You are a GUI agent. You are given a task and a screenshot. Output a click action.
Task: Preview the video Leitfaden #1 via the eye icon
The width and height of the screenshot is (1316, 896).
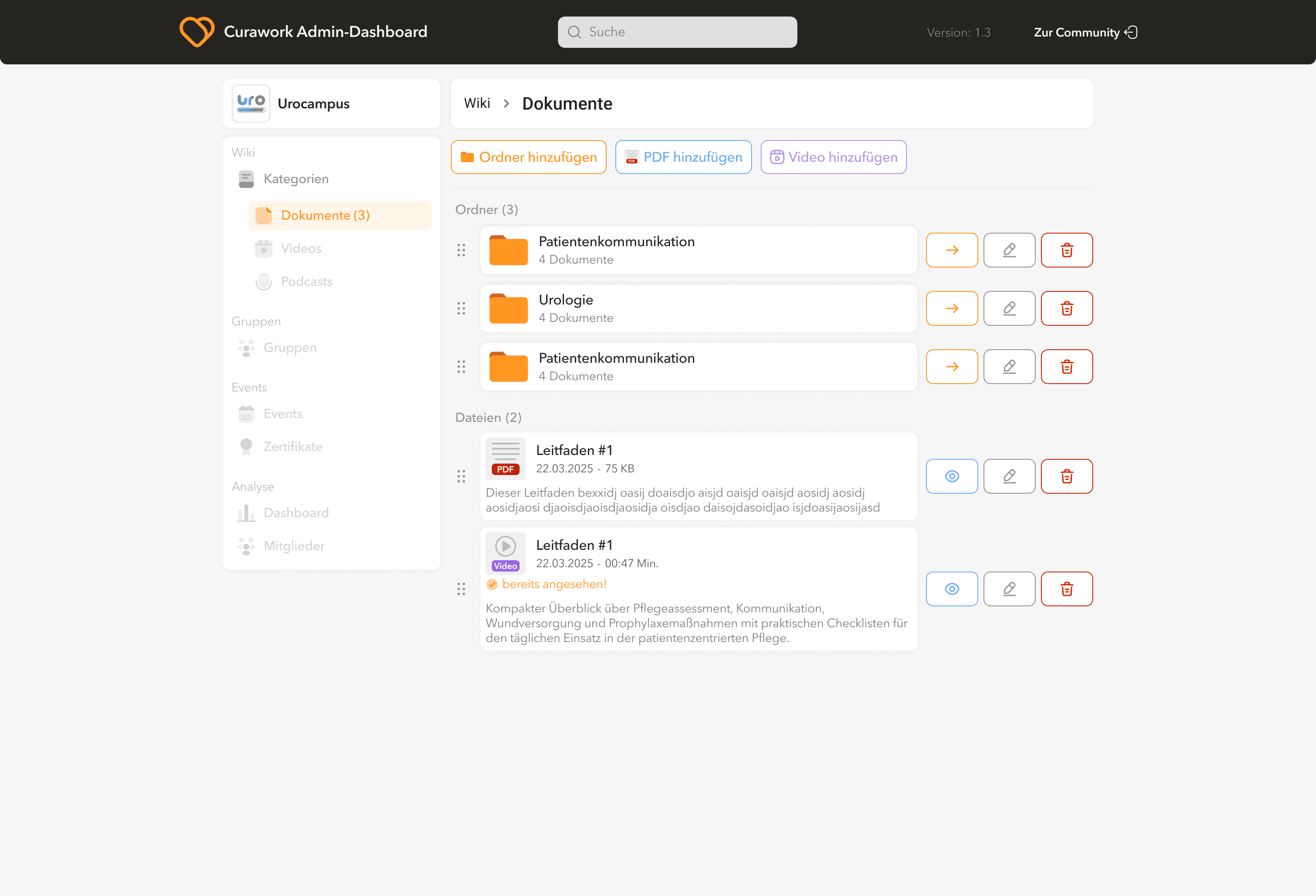[x=951, y=588]
